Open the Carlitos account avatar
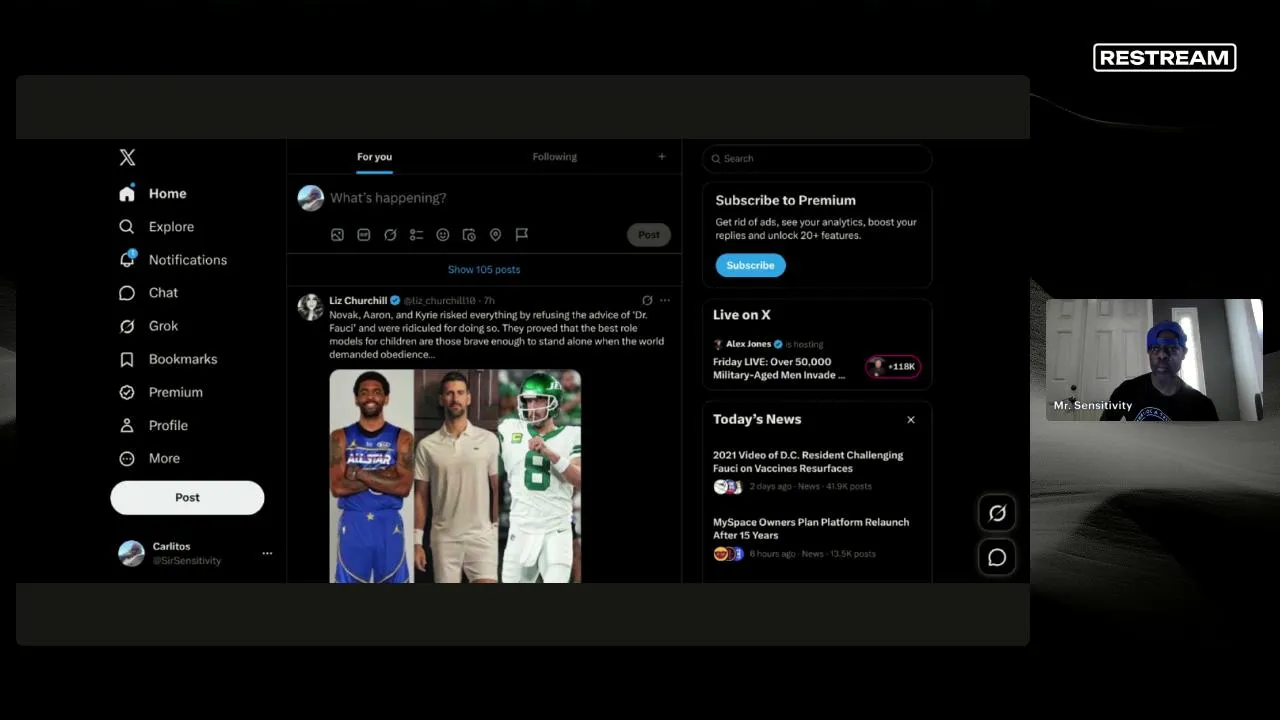Image resolution: width=1280 pixels, height=720 pixels. tap(131, 553)
